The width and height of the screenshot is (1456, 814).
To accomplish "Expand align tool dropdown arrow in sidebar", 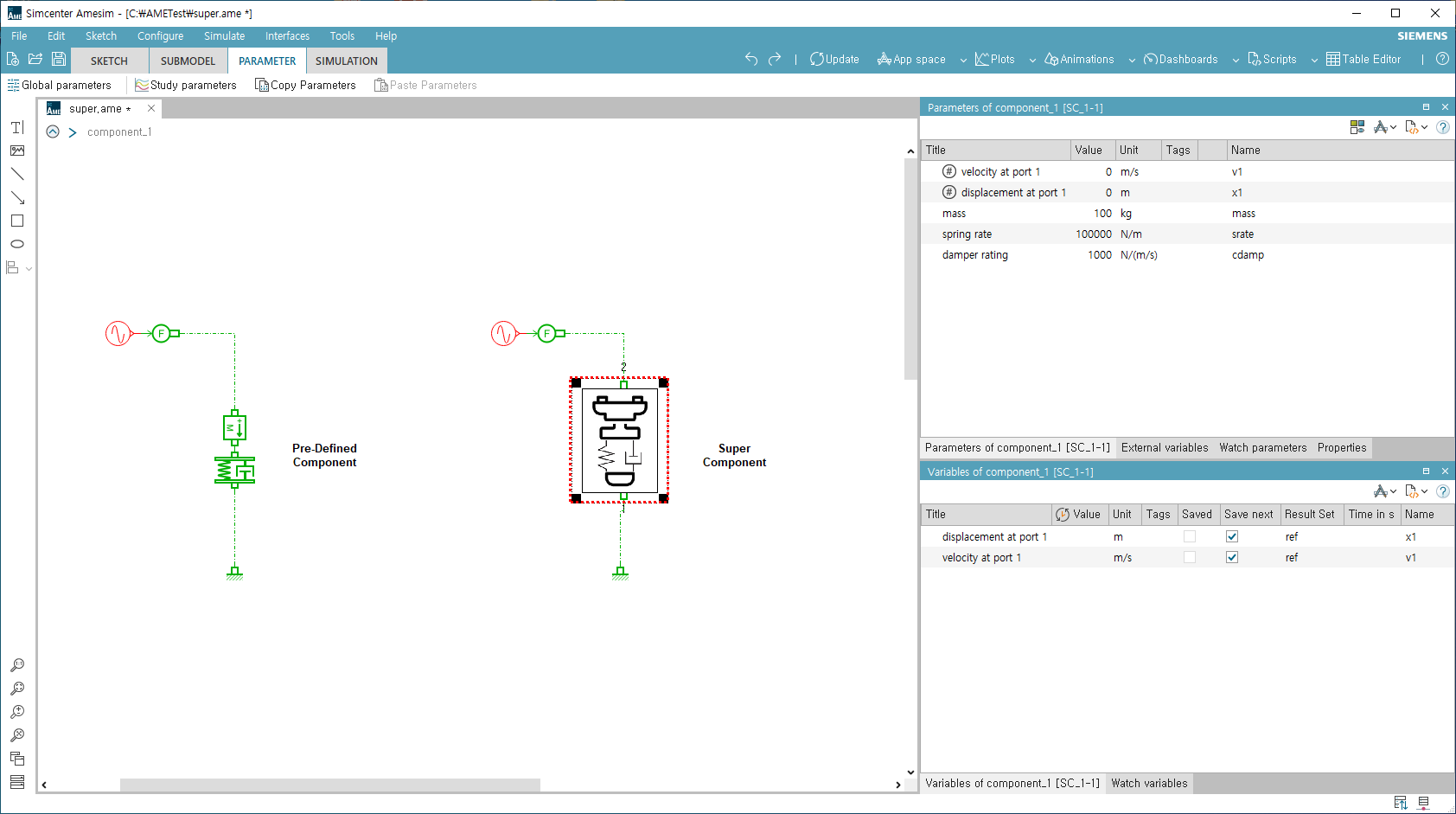I will pos(29,269).
